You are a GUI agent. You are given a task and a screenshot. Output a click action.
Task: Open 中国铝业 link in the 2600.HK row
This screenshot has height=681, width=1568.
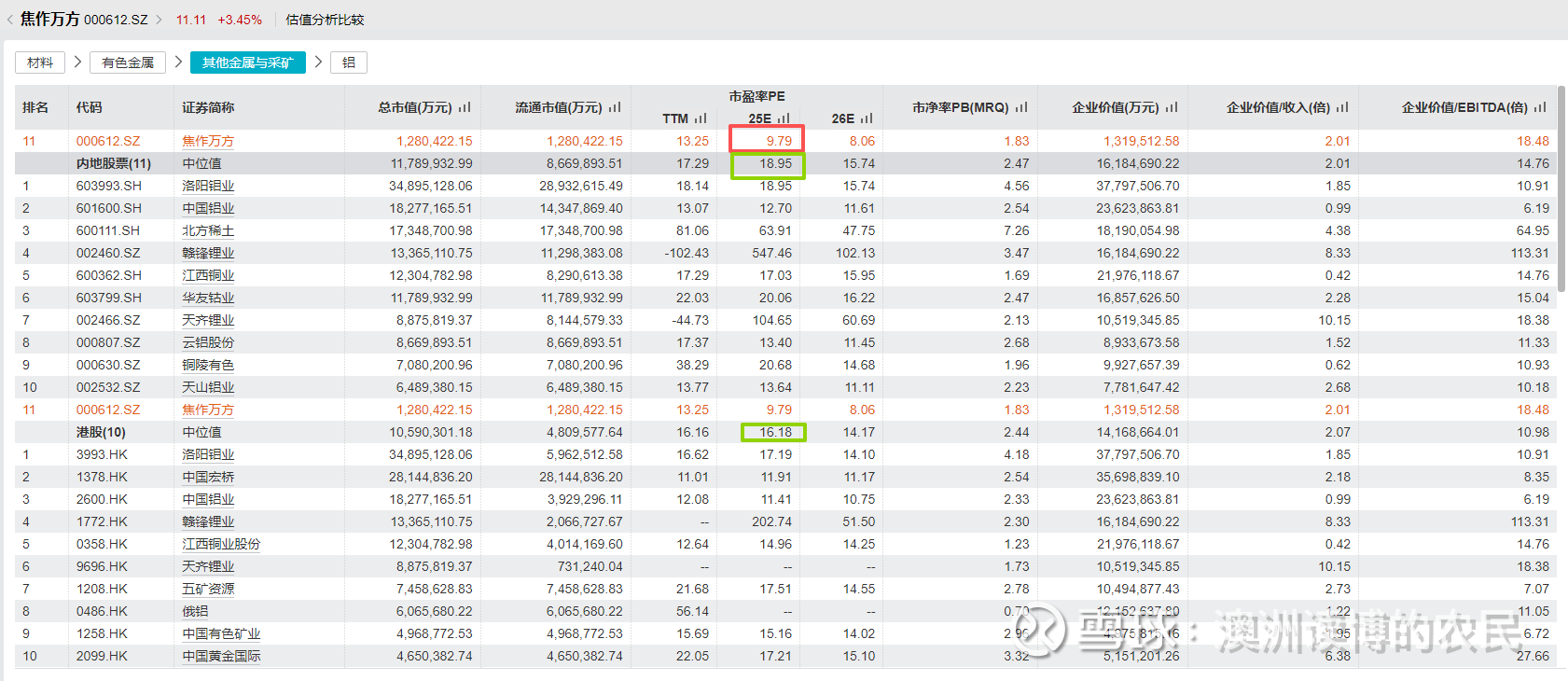pos(208,499)
